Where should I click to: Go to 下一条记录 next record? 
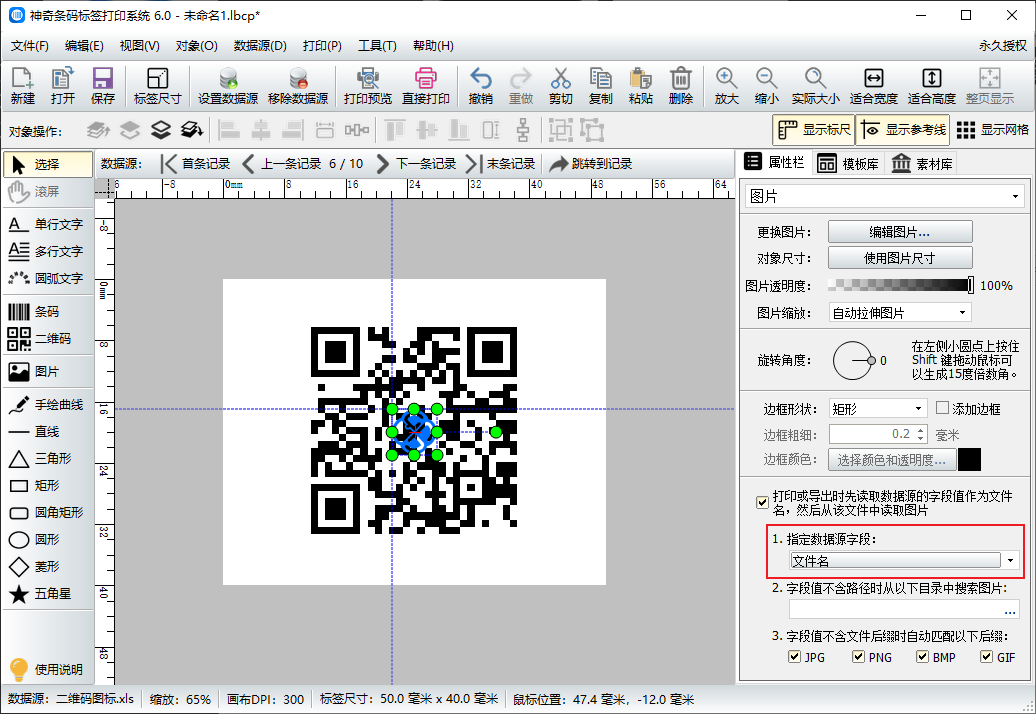point(416,164)
